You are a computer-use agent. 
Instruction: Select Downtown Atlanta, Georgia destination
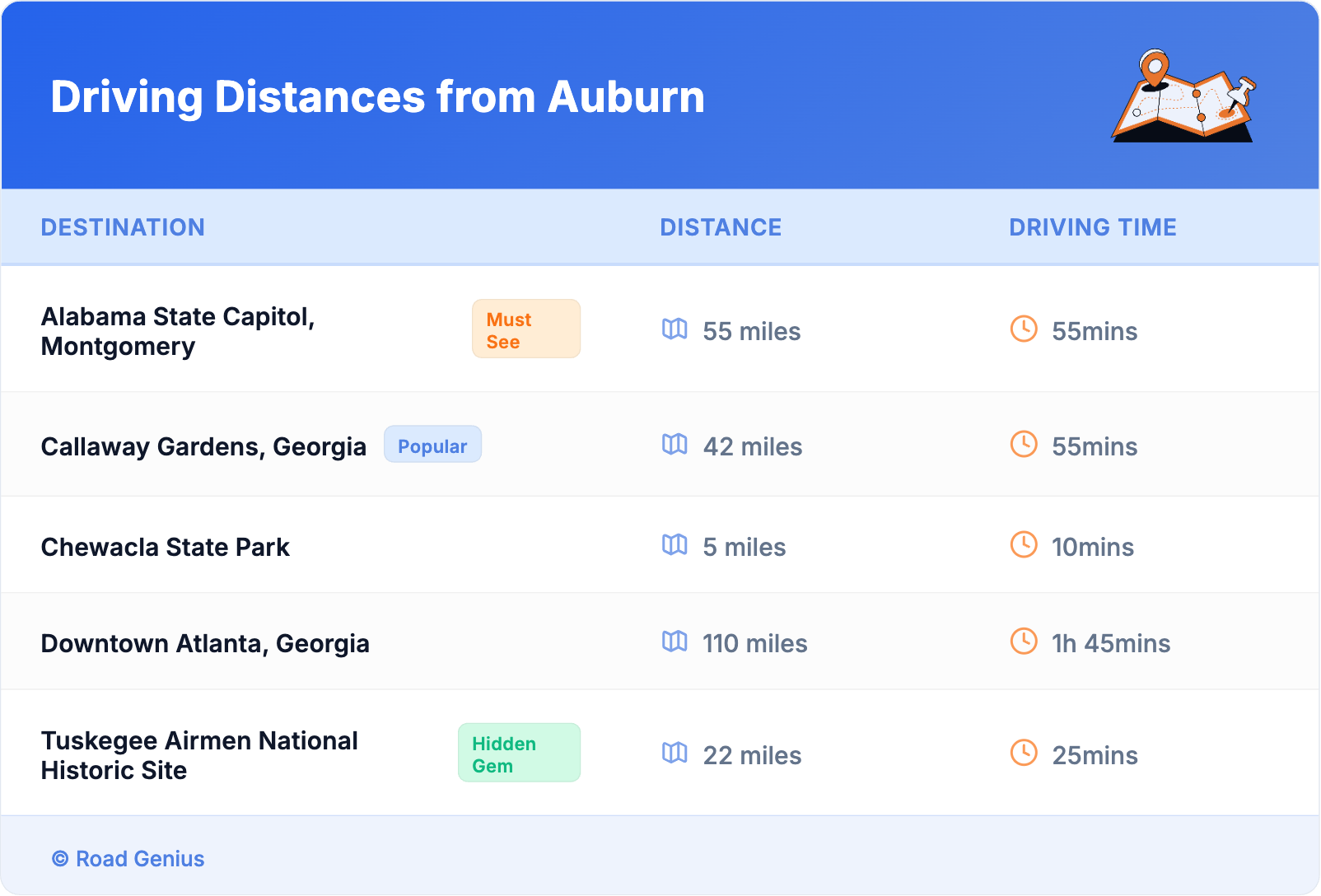[205, 644]
